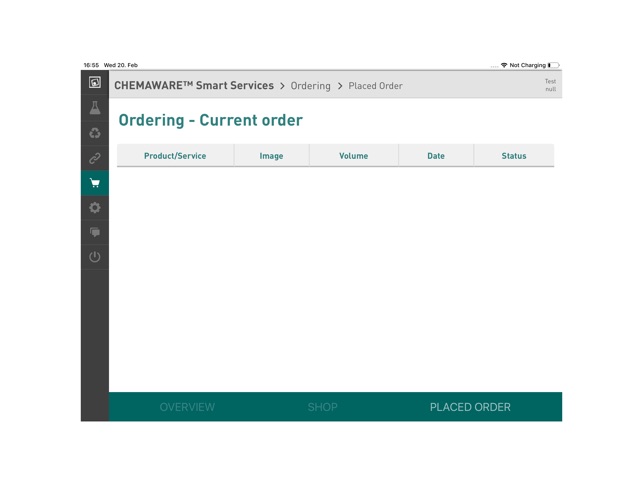Select the recycling sidebar icon
The image size is (643, 482).
(95, 133)
